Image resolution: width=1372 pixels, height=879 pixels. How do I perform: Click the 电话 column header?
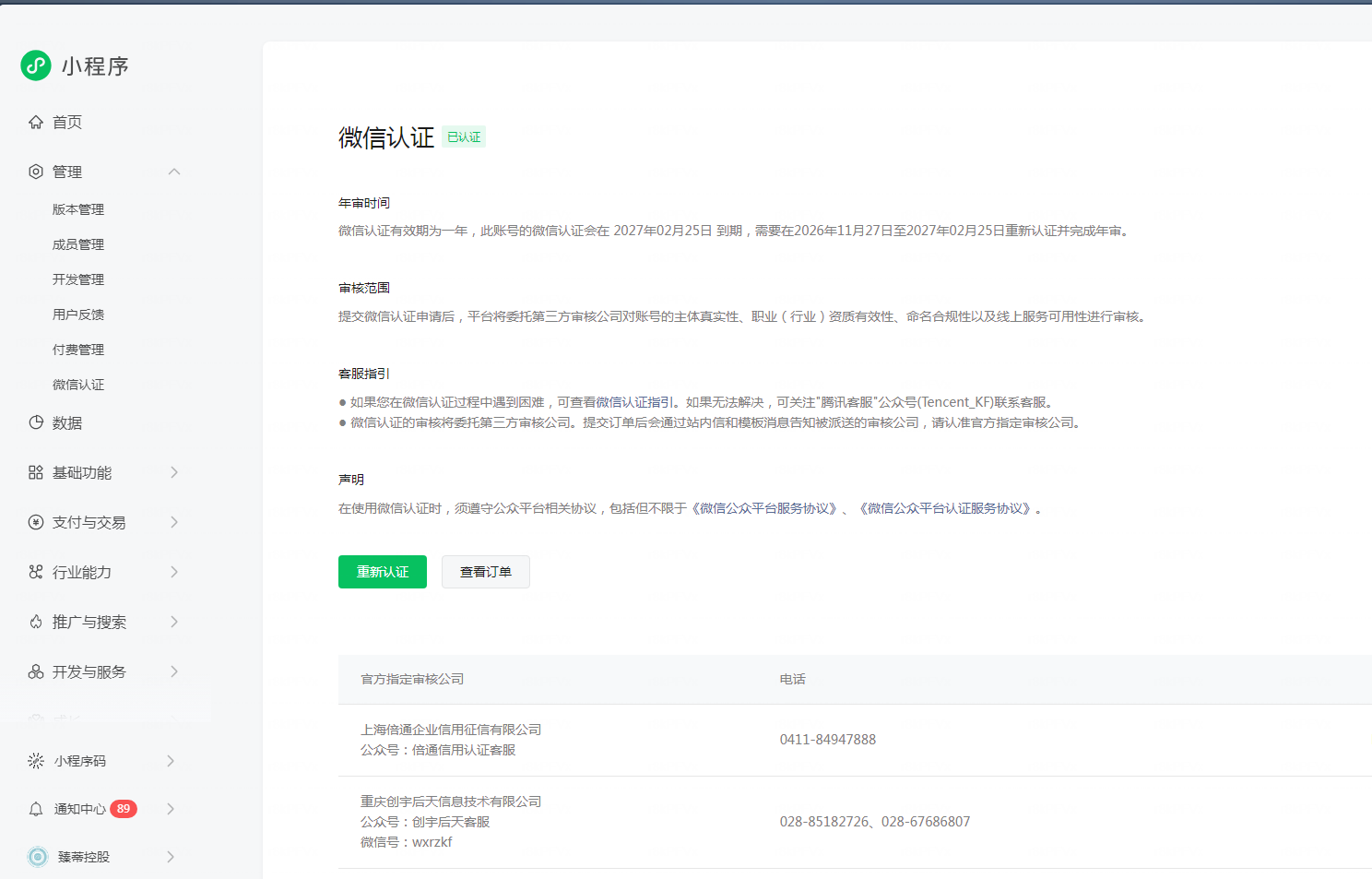(793, 679)
